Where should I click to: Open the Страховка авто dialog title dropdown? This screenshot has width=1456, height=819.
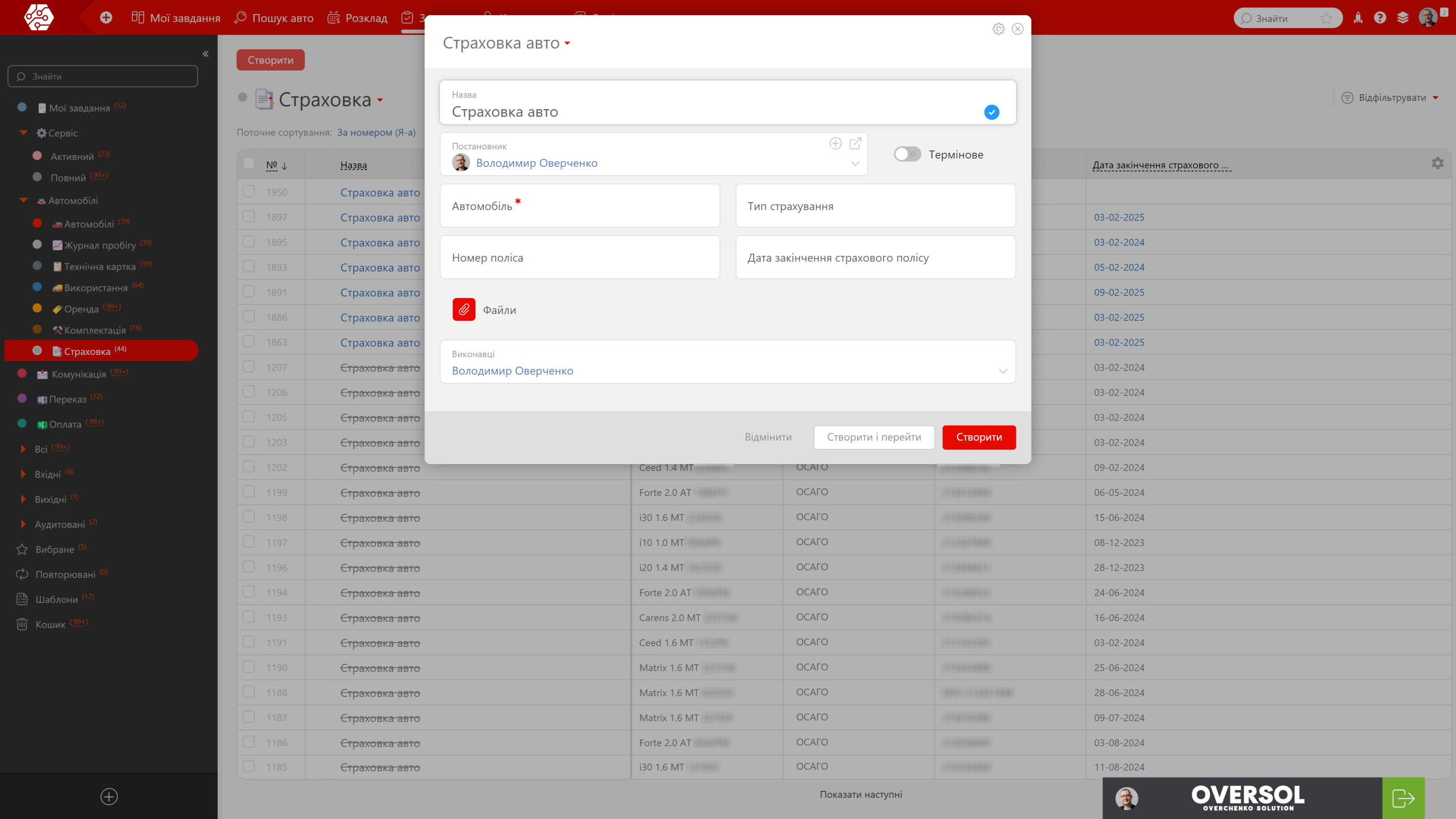click(x=567, y=44)
